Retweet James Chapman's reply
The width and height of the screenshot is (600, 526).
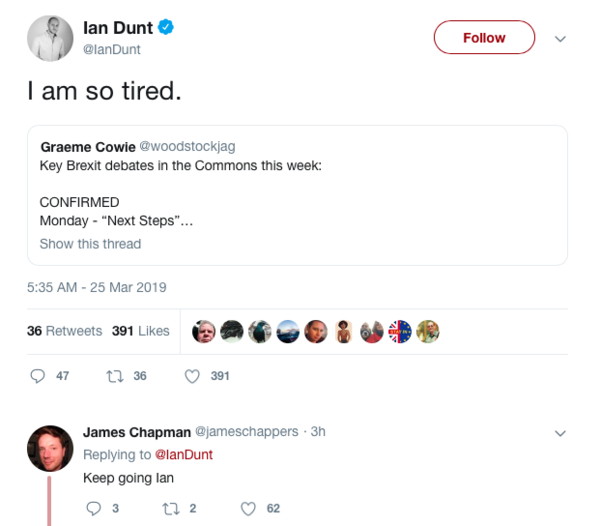[170, 508]
